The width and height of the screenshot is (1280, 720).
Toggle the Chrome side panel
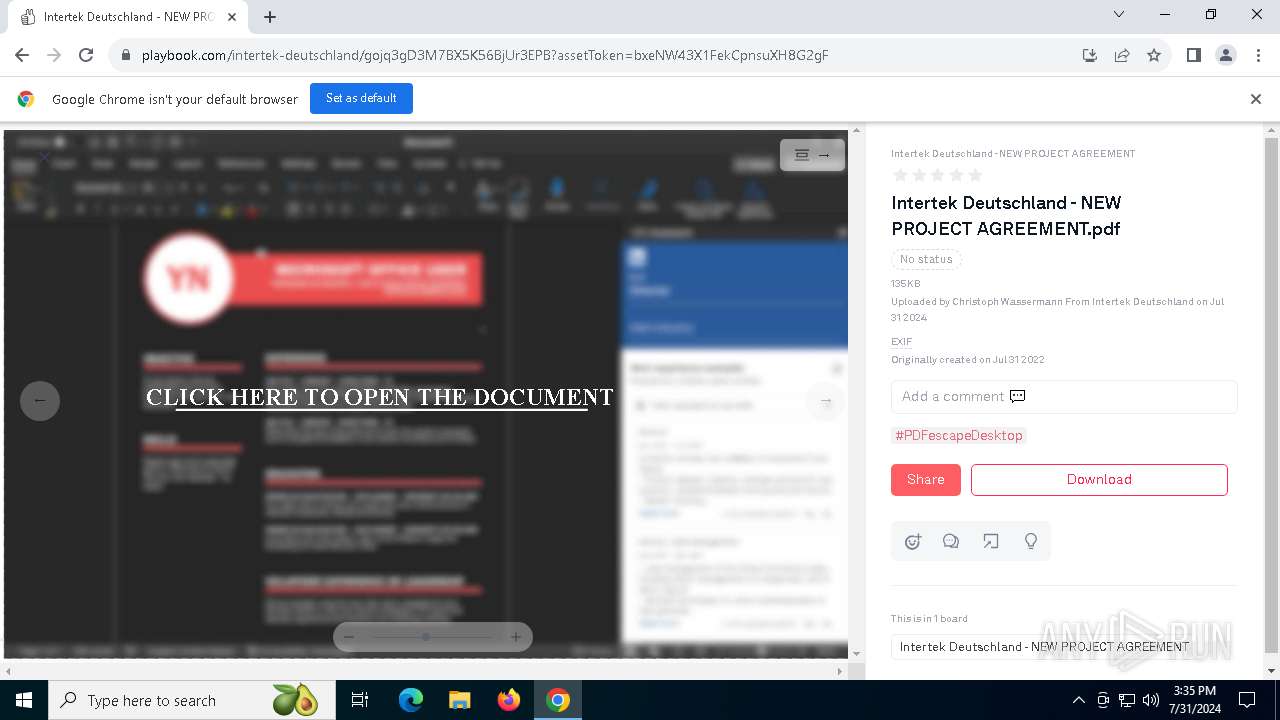coord(1194,55)
